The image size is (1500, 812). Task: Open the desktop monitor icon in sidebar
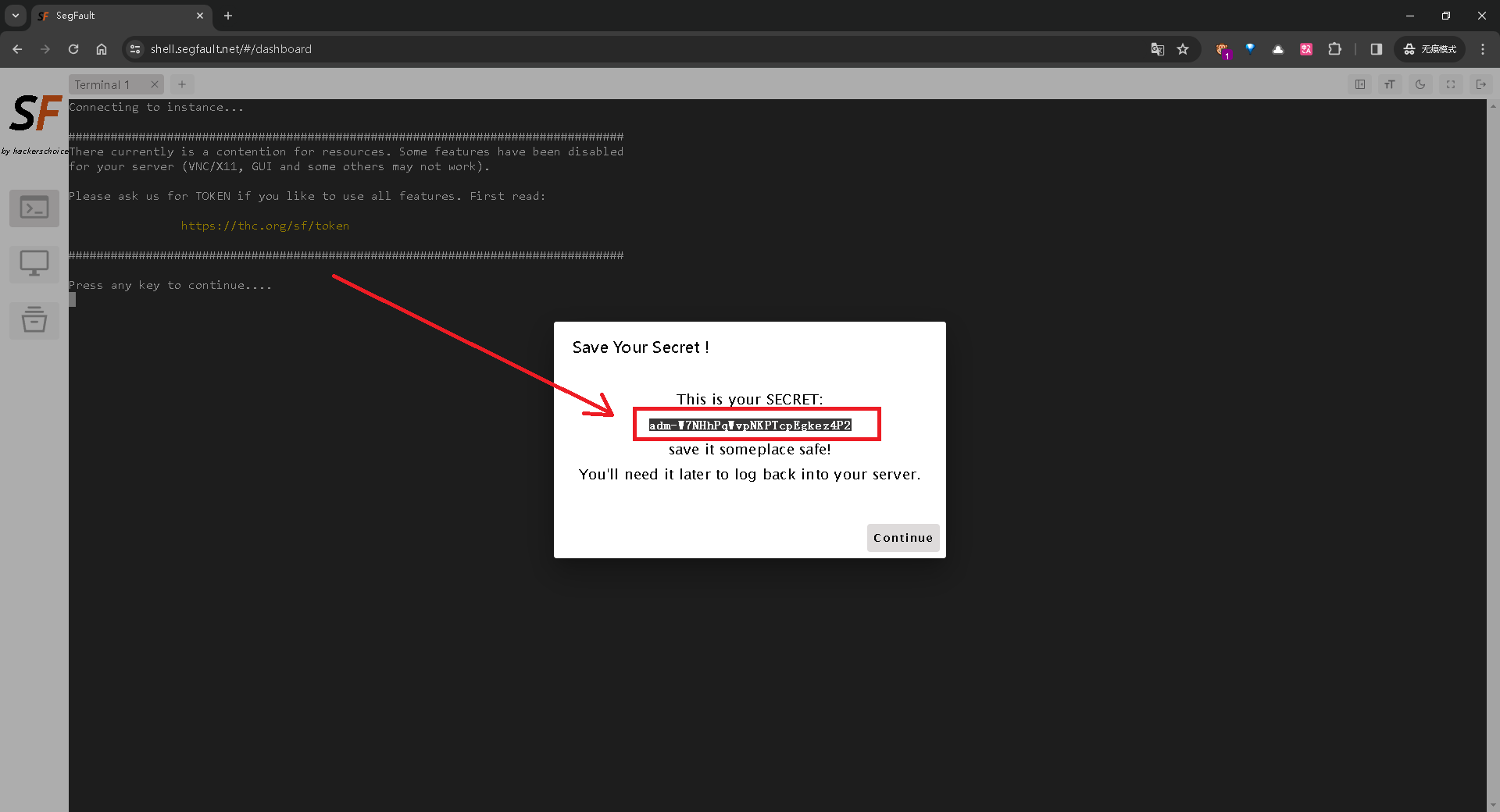34,264
